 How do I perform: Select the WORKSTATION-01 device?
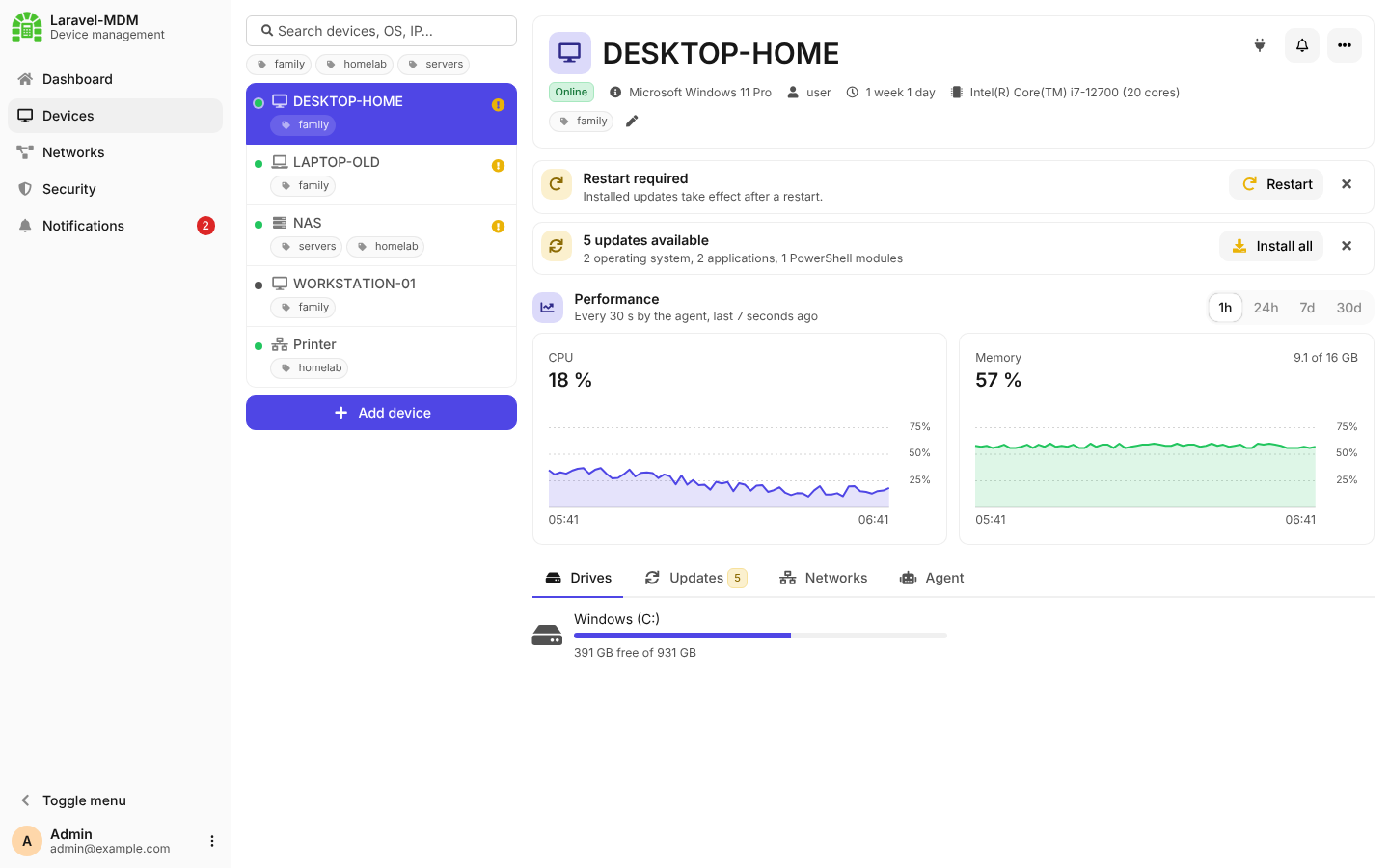[x=381, y=296]
